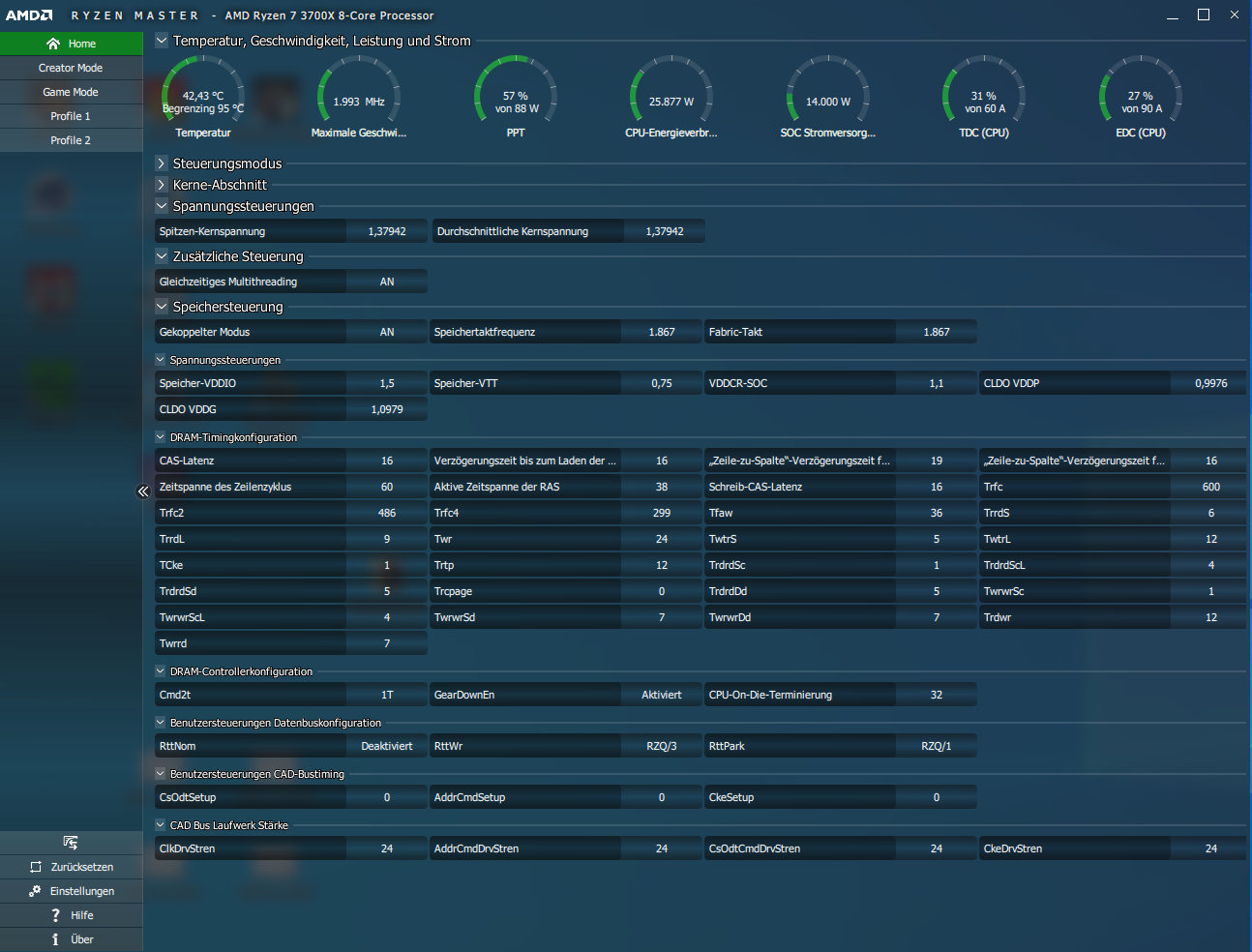Click the import/export profile icon above Zurücksetzen
The height and width of the screenshot is (952, 1252).
click(71, 843)
